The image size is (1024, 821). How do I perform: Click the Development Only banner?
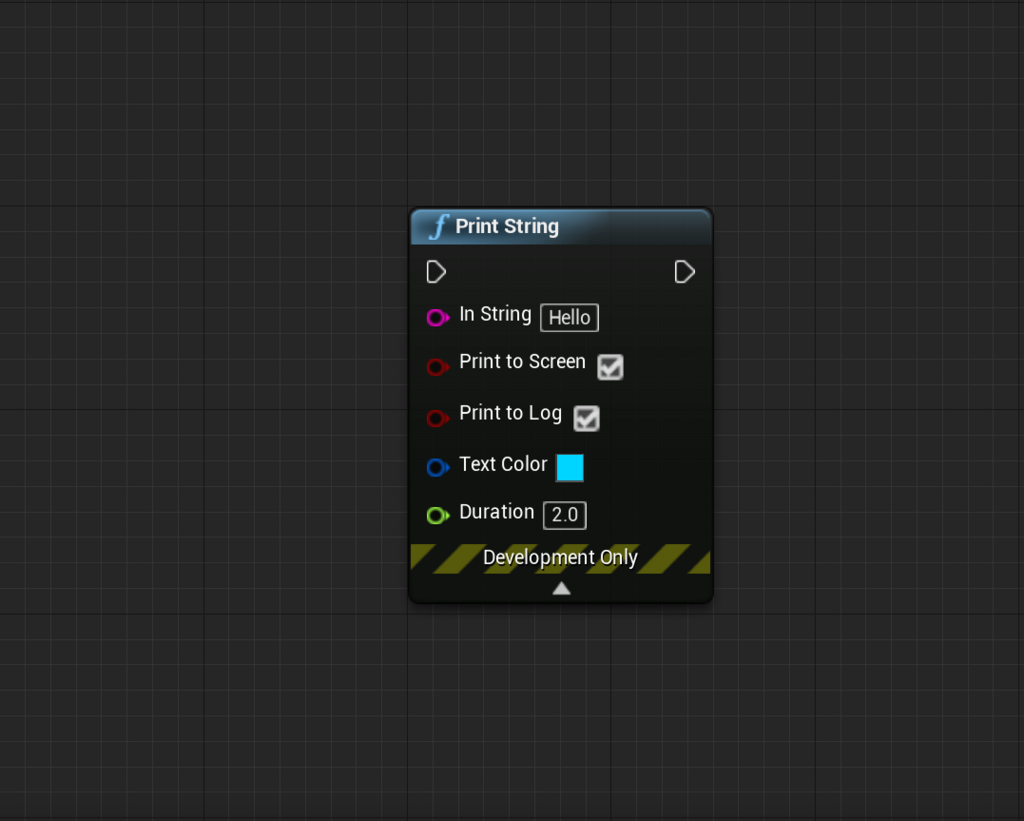point(560,558)
